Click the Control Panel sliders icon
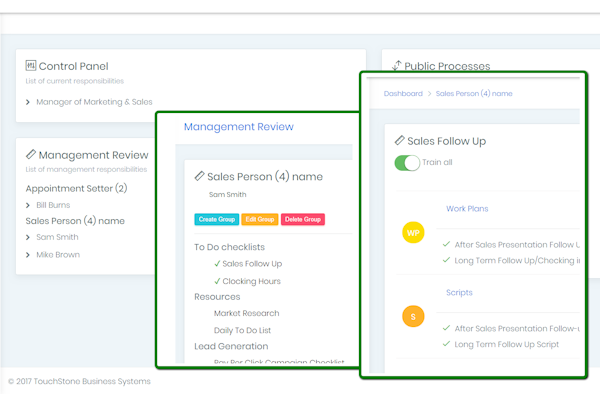Viewport: 600px width, 394px height. coord(31,65)
